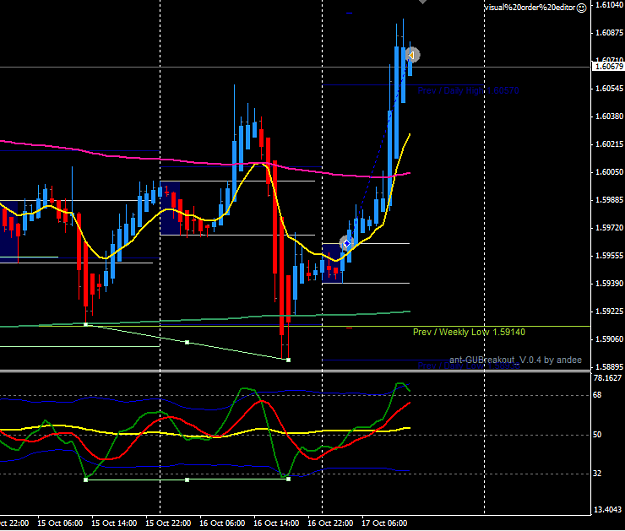Click the 1.60380 price scale value
The height and width of the screenshot is (531, 625).
tap(609, 116)
